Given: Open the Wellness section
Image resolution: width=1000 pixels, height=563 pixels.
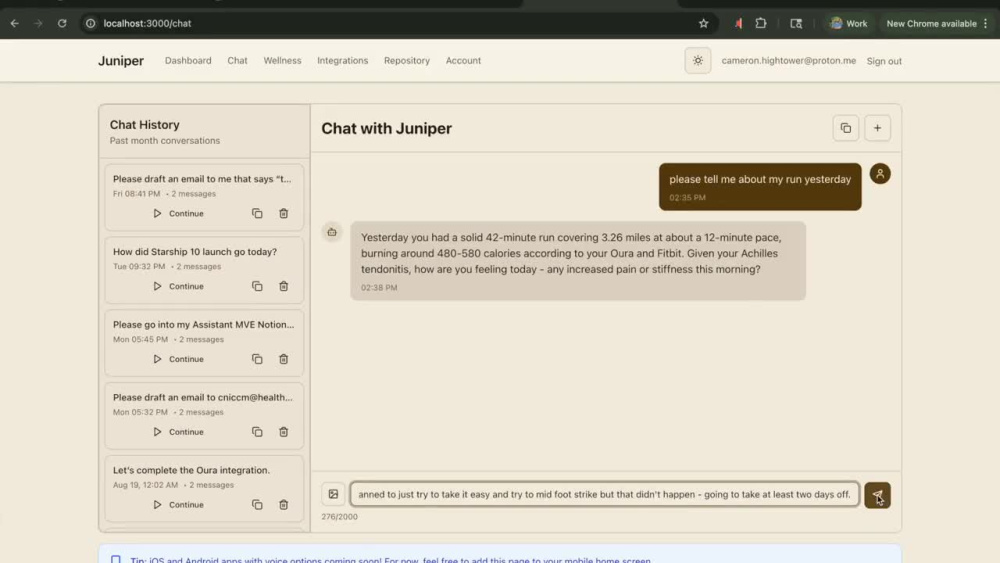Looking at the screenshot, I should tap(282, 61).
